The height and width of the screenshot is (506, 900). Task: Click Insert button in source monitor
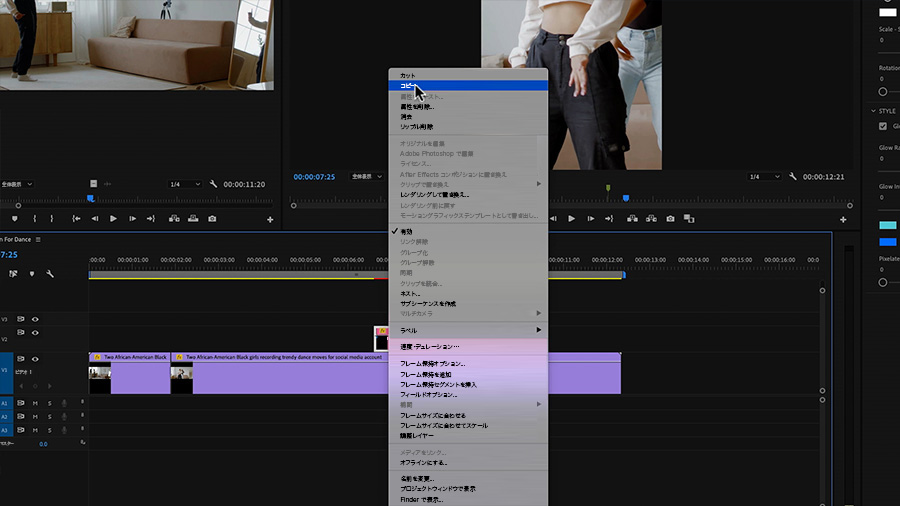pyautogui.click(x=174, y=219)
